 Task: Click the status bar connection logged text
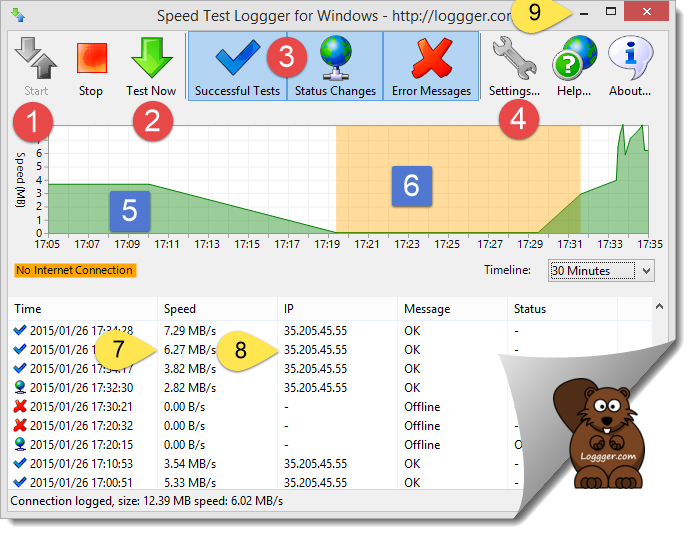[147, 501]
